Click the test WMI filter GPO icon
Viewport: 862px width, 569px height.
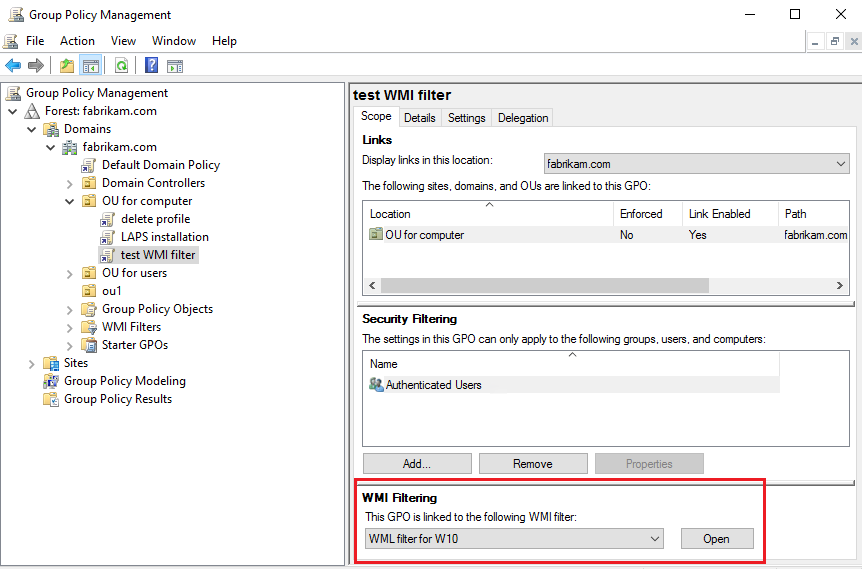107,255
